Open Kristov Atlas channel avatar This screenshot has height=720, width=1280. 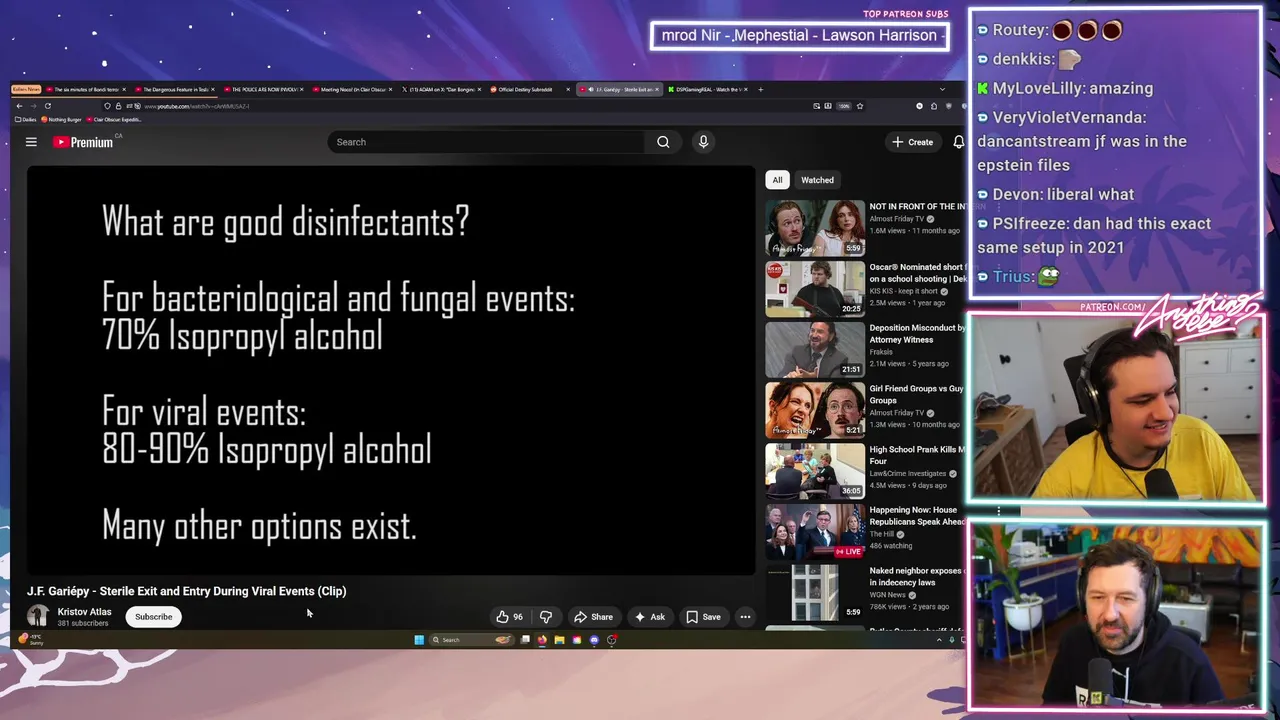[x=38, y=616]
